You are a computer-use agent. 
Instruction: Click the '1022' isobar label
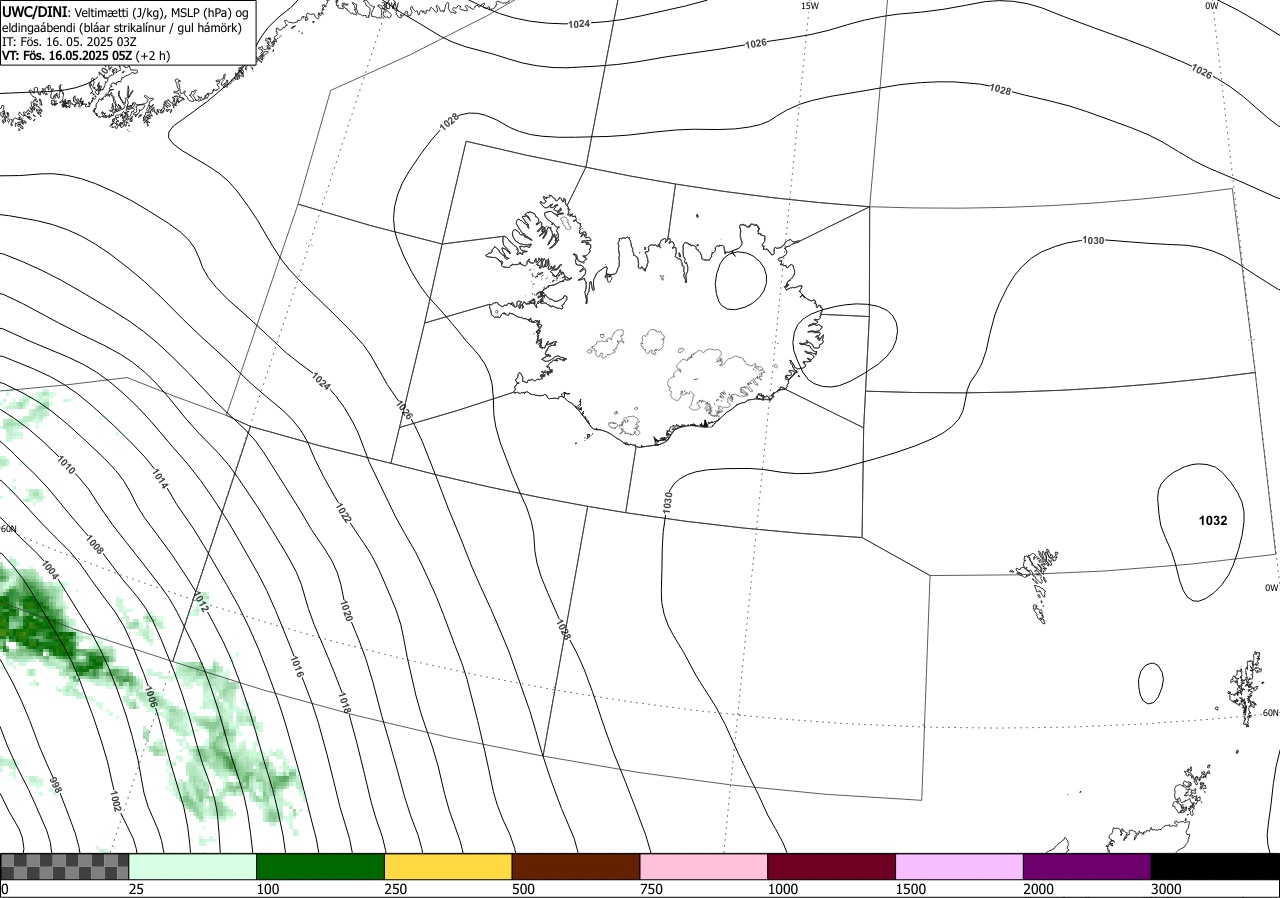(343, 513)
